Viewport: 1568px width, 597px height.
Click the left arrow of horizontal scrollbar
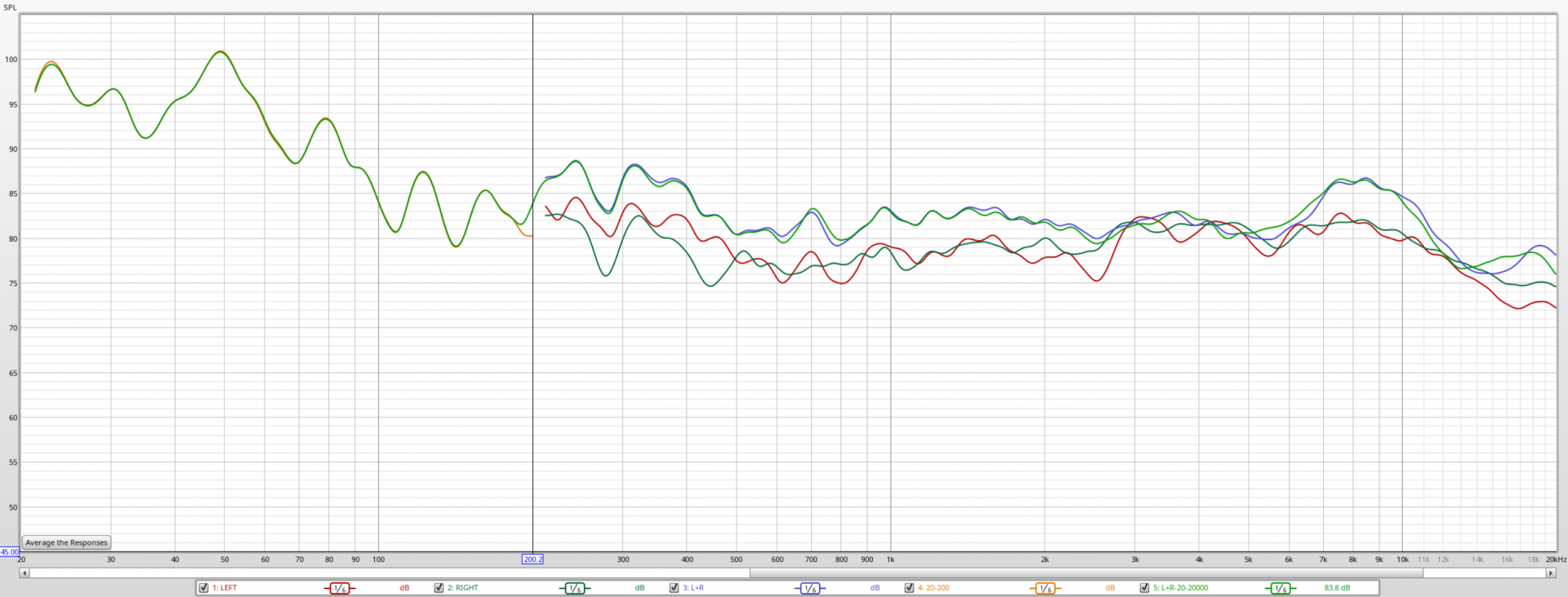pyautogui.click(x=24, y=573)
